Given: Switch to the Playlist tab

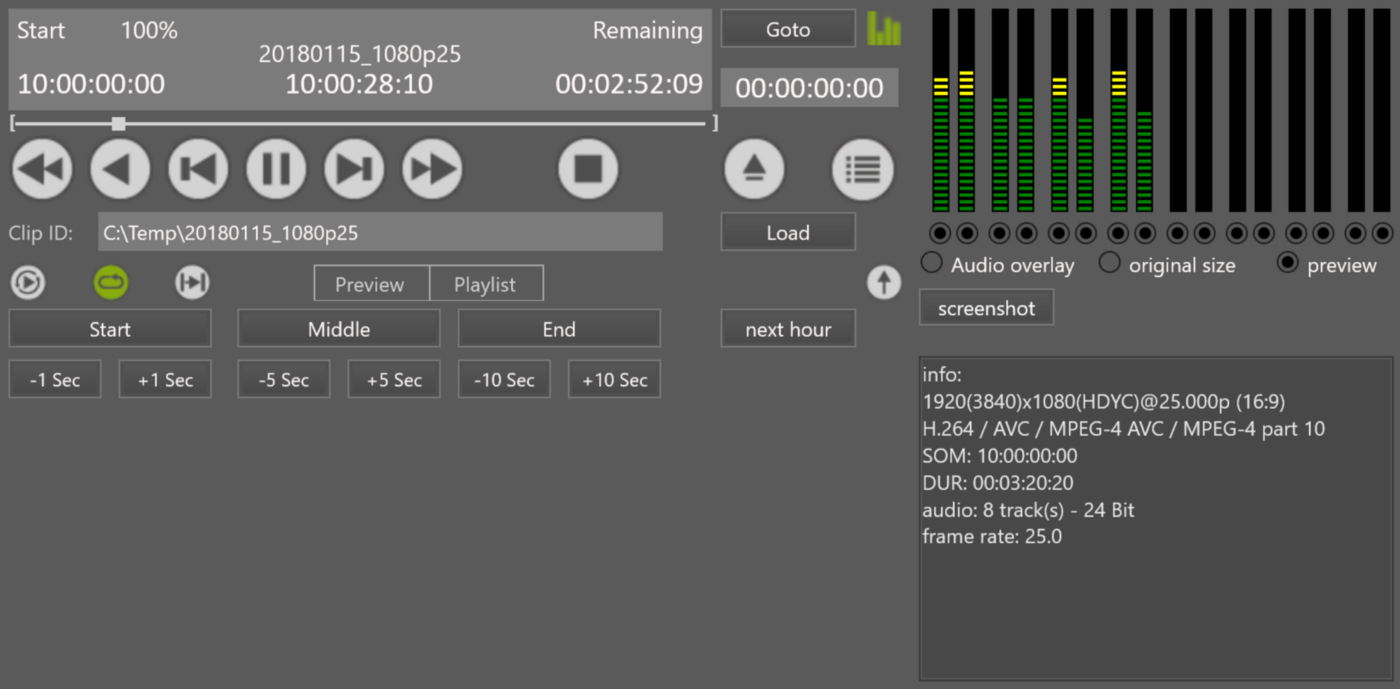Looking at the screenshot, I should pos(486,283).
